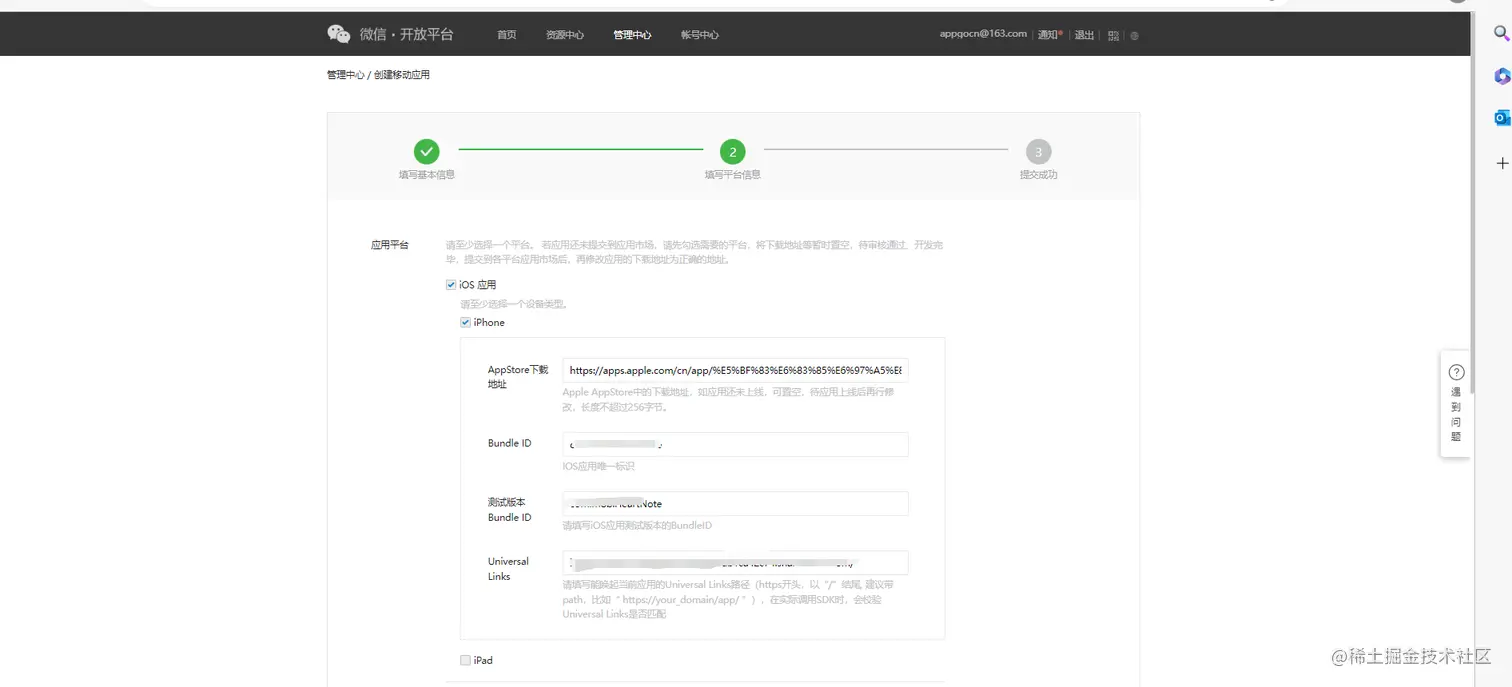
Task: Click the WeChat Open Platform logo
Action: [390, 34]
